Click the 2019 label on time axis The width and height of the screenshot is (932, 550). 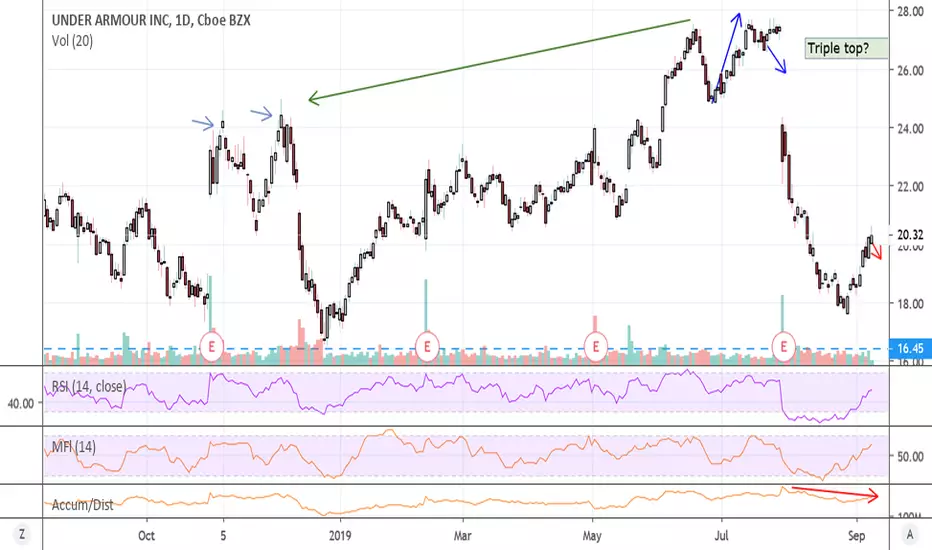point(339,535)
